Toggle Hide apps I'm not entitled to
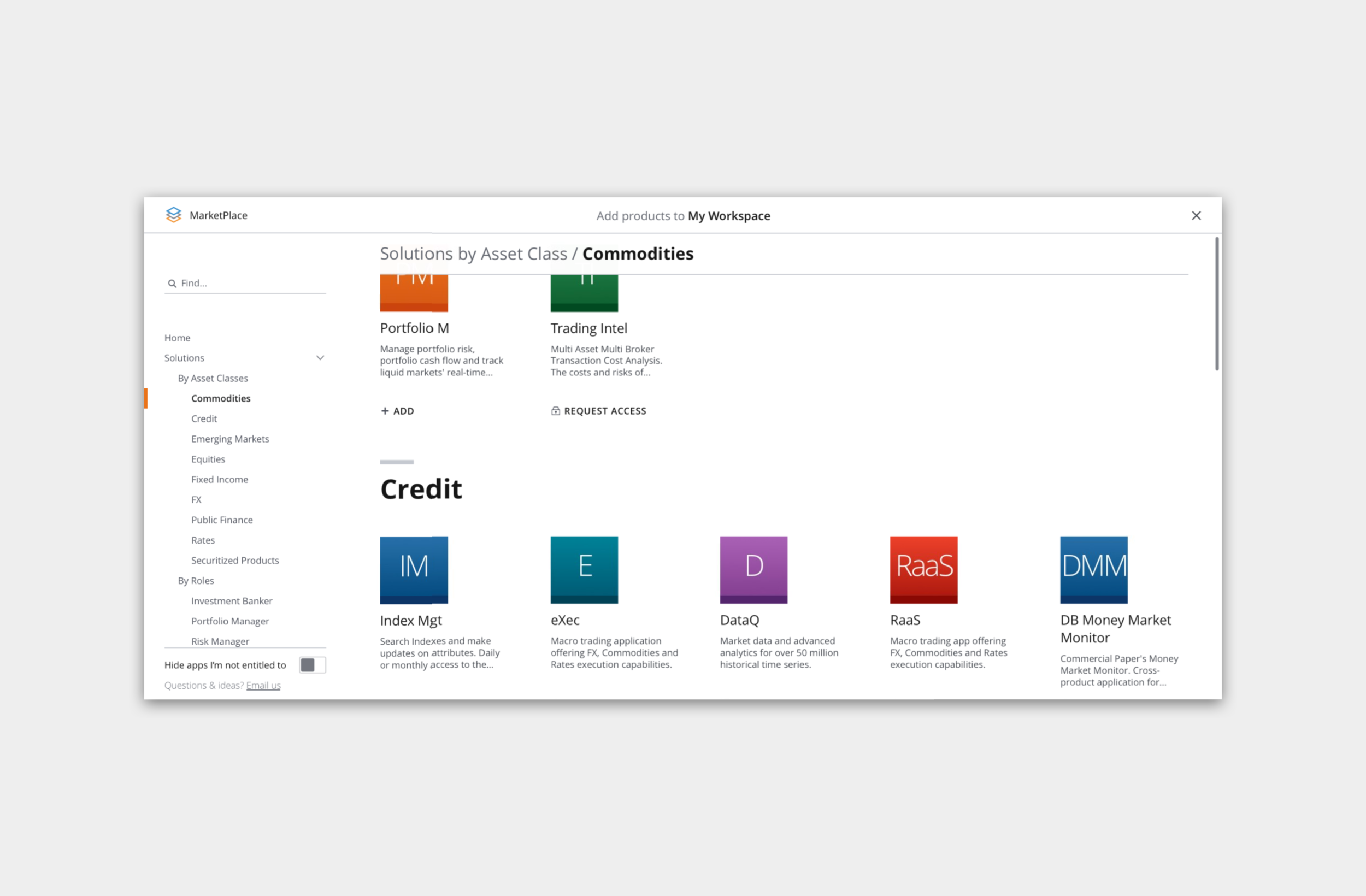1366x896 pixels. click(312, 665)
